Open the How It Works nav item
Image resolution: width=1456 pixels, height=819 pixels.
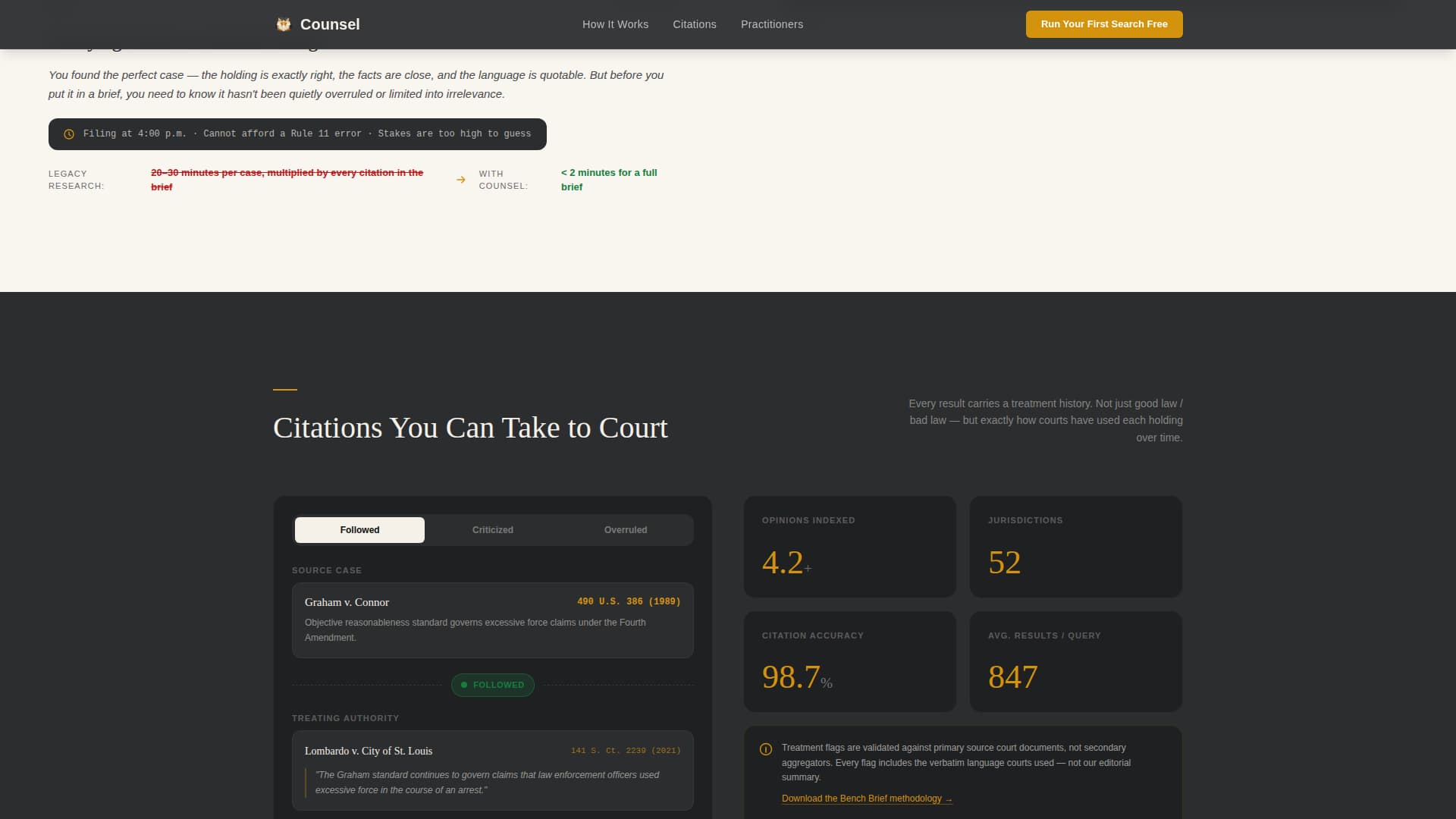[x=615, y=24]
